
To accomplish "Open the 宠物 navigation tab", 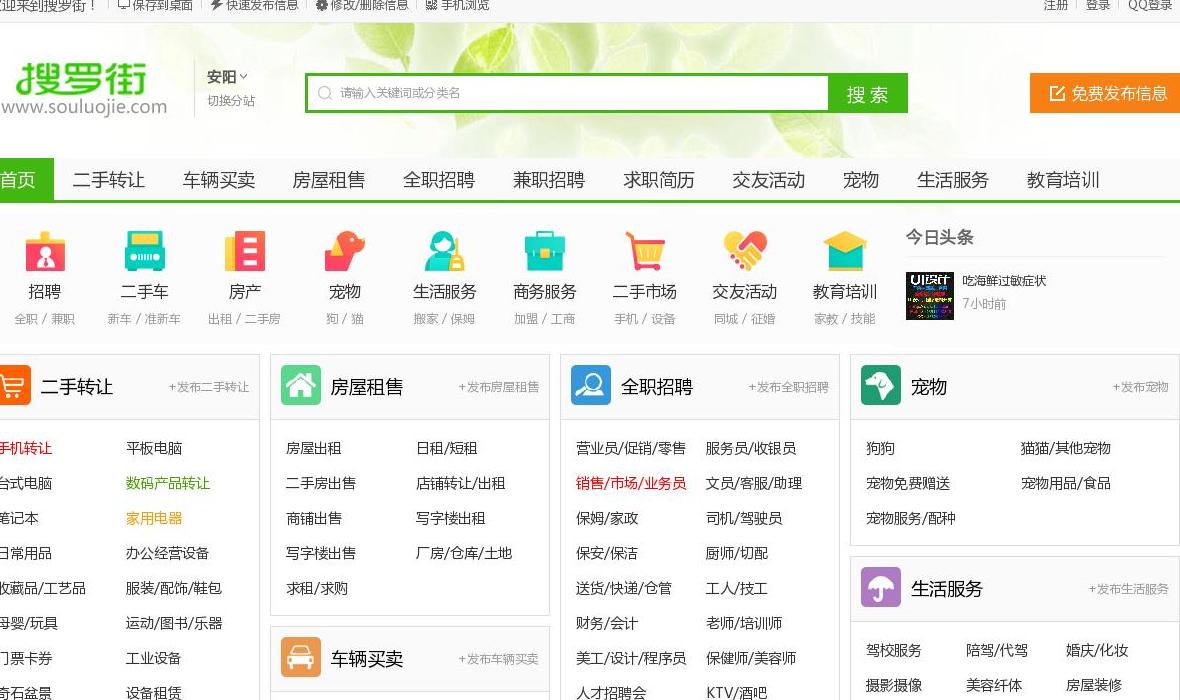I will (x=861, y=180).
